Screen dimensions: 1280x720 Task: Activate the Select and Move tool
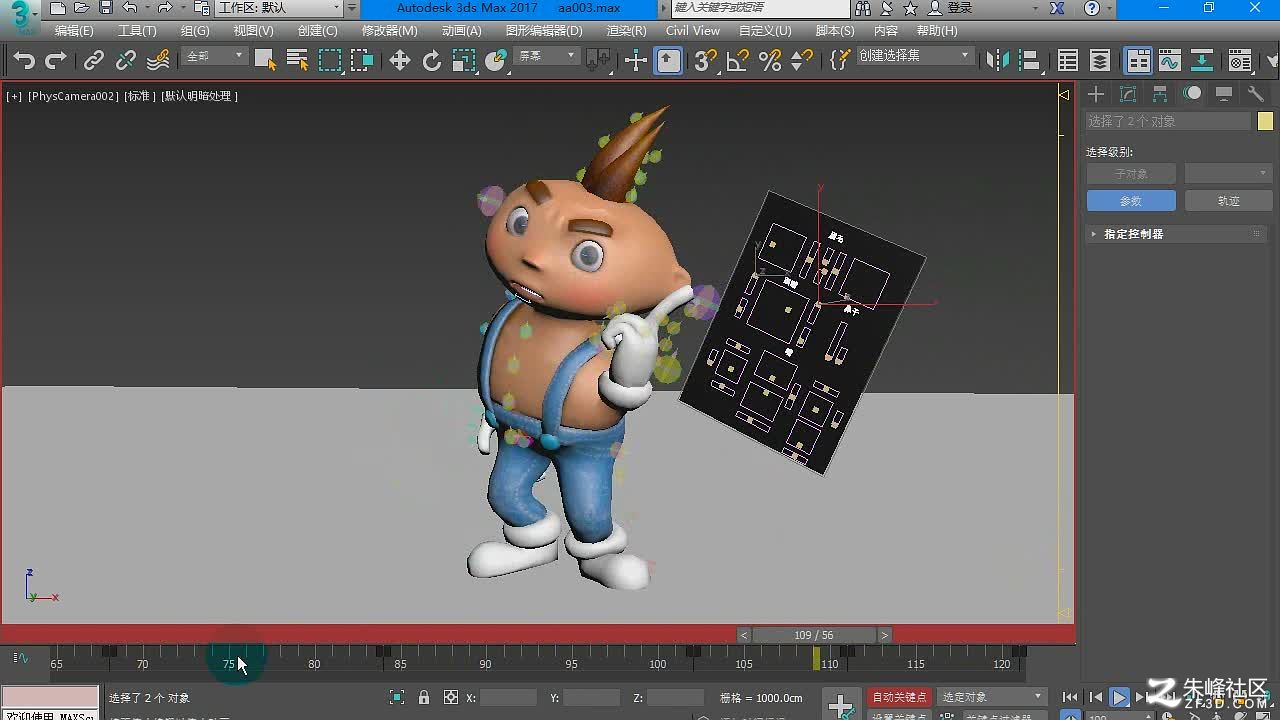400,61
